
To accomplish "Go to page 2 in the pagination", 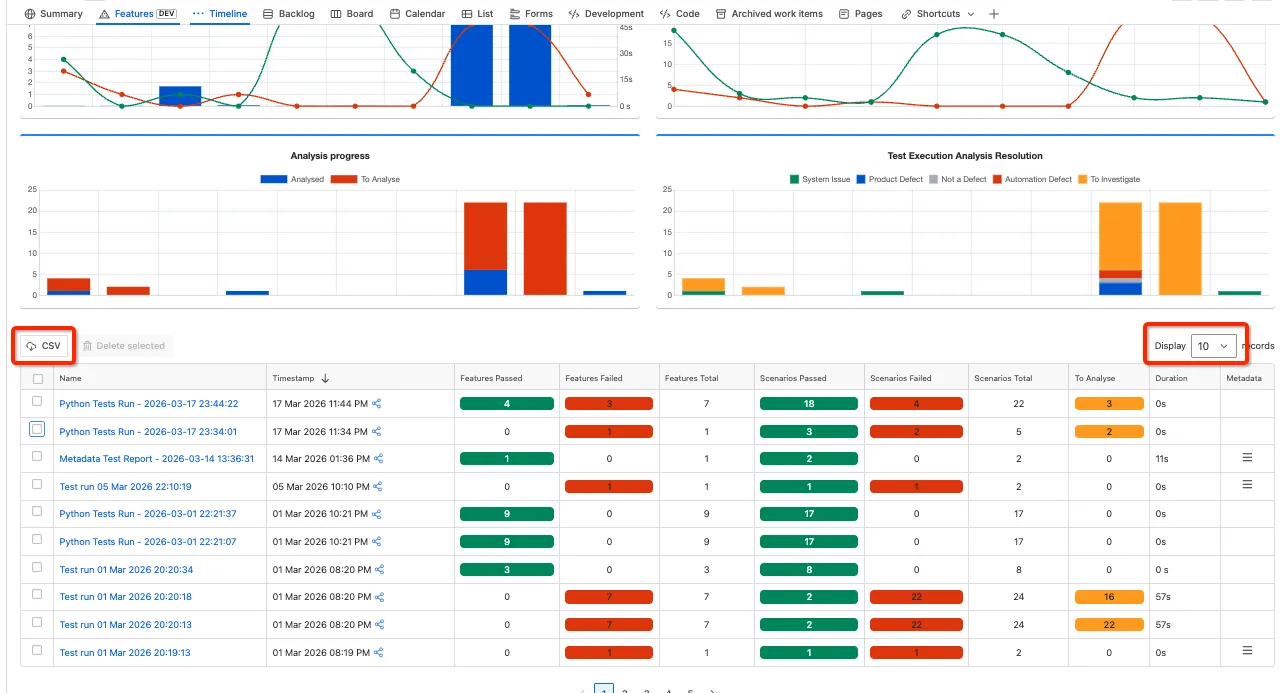I will pos(625,691).
